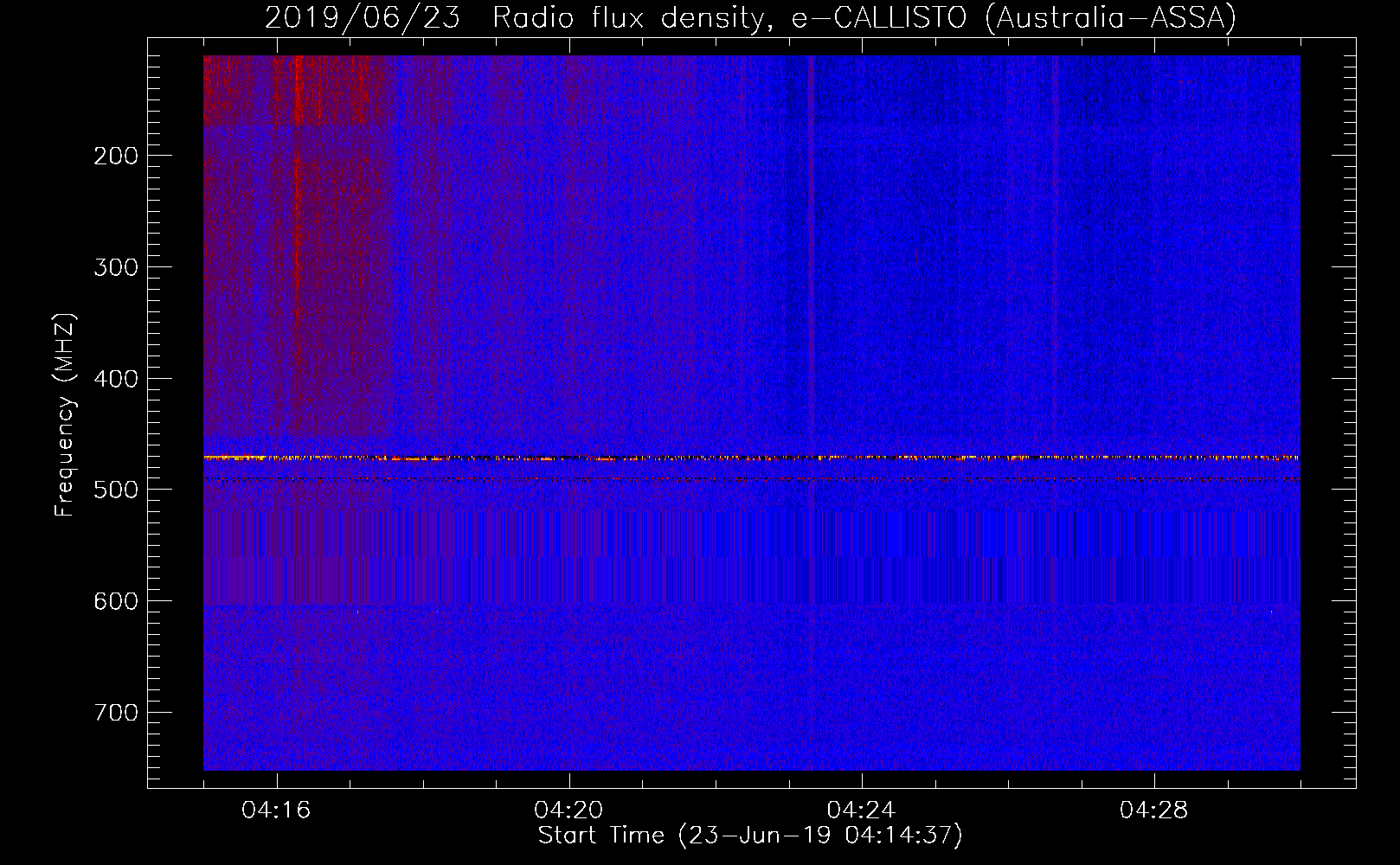
Task: Click the 400 frequency tick label
Action: click(x=116, y=379)
